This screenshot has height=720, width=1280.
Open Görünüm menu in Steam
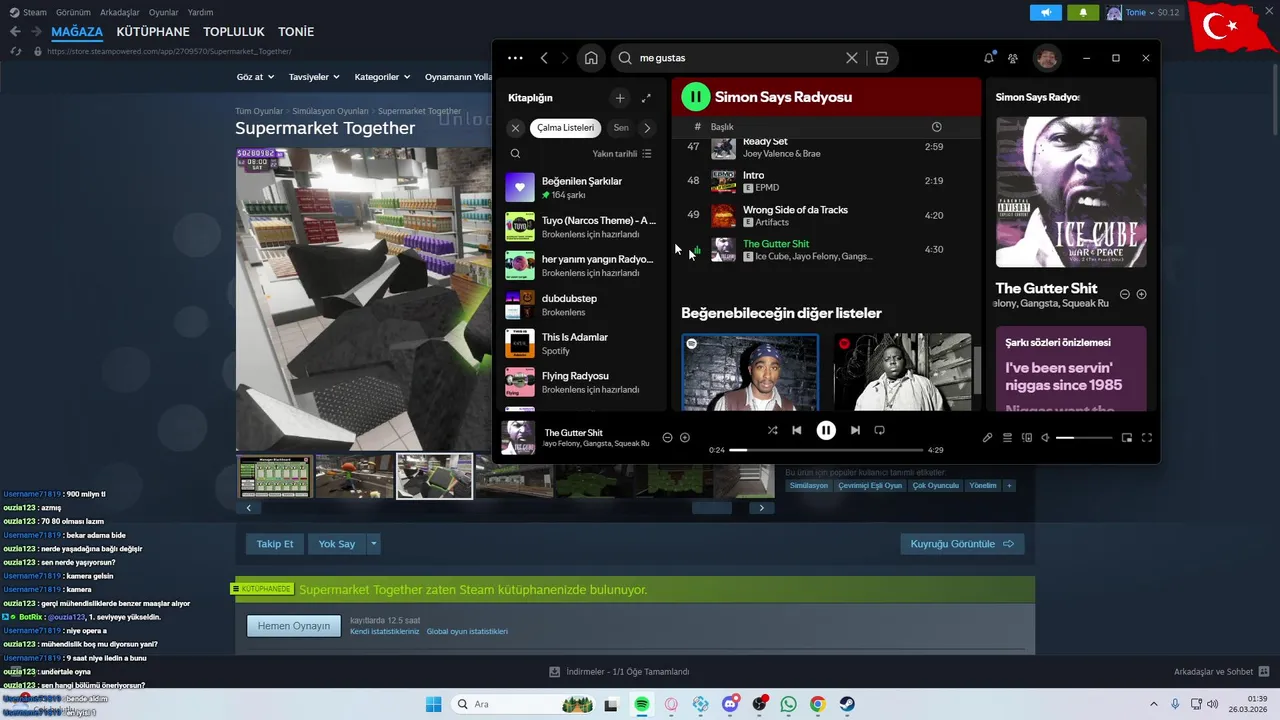click(x=73, y=12)
